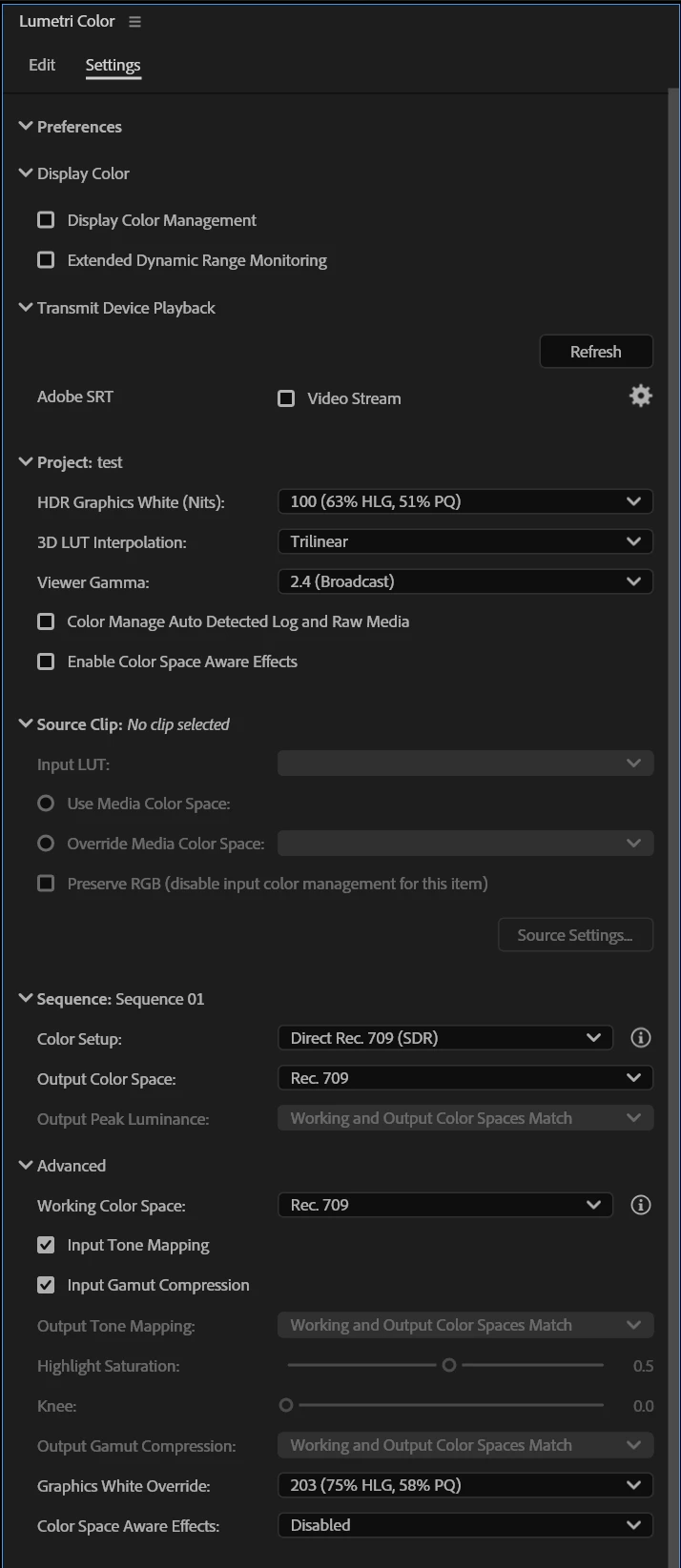Uncheck Input Tone Mapping
The image size is (681, 1568).
[x=46, y=1245]
